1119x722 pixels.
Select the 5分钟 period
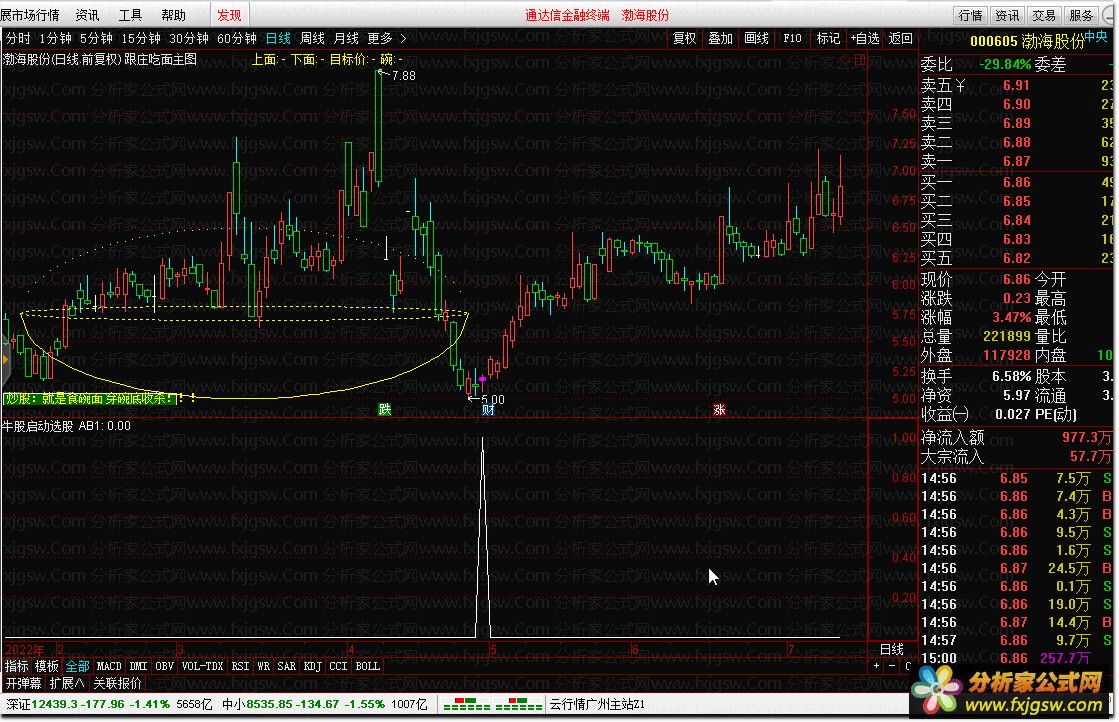click(x=96, y=39)
